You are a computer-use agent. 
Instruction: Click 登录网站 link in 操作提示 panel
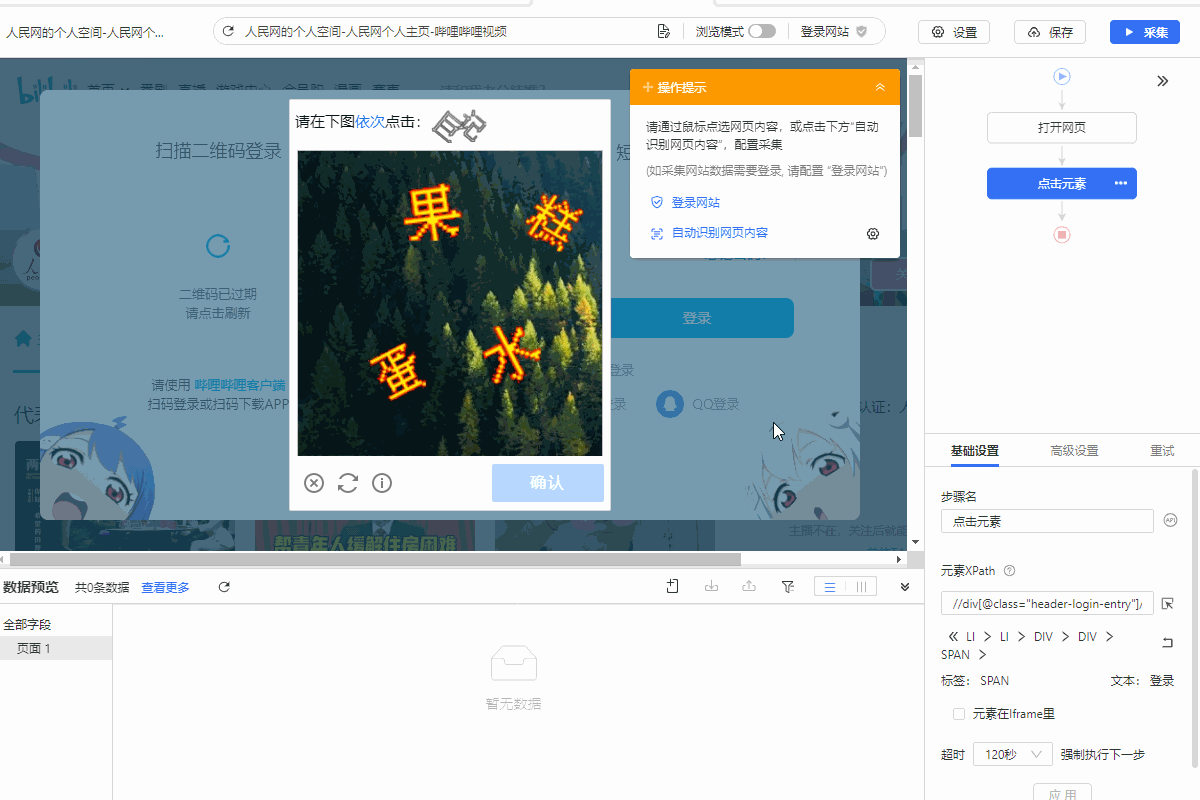tap(695, 202)
